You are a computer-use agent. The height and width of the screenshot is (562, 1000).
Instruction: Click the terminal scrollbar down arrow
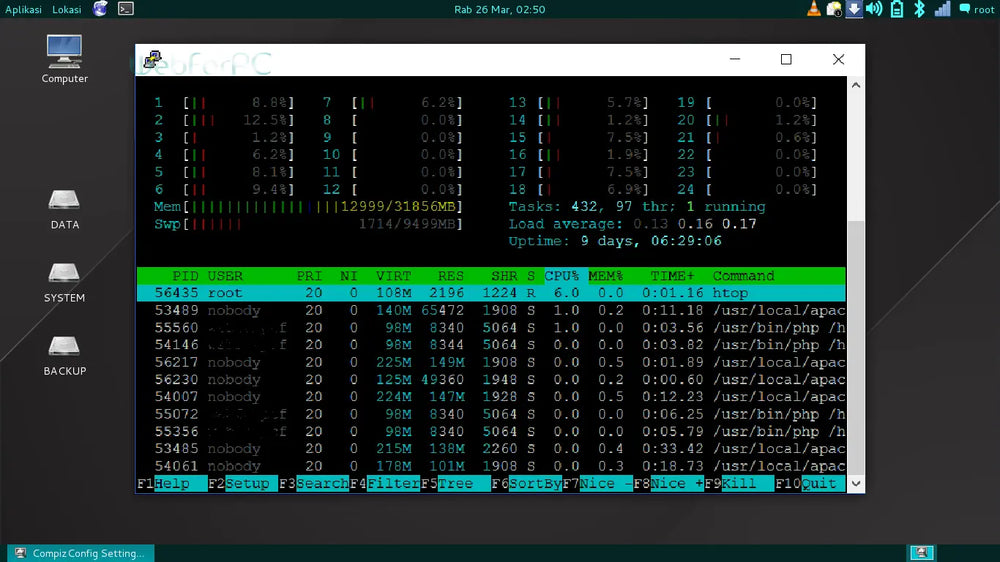[x=856, y=484]
